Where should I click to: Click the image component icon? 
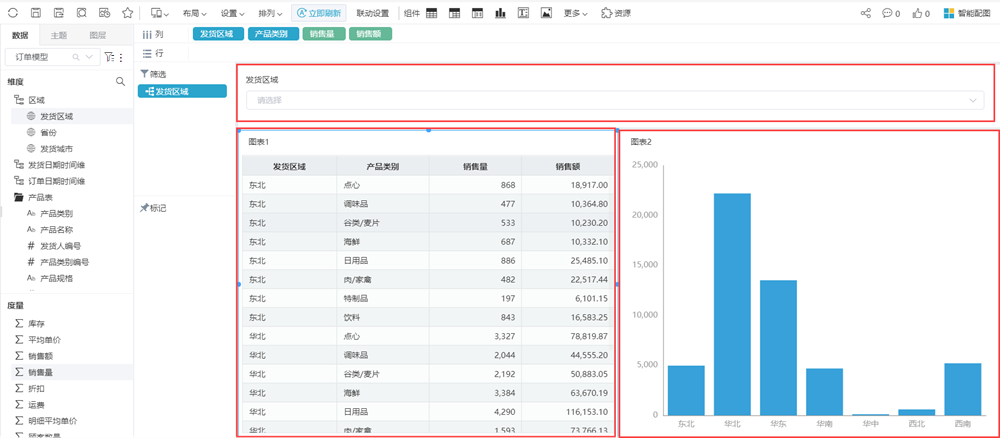(x=546, y=13)
